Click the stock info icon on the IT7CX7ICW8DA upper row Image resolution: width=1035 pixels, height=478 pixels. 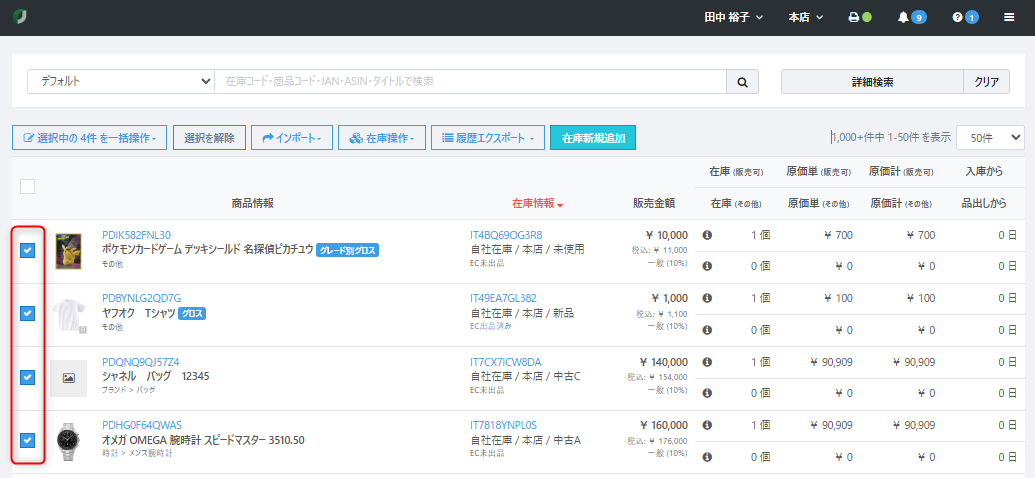pyautogui.click(x=707, y=362)
